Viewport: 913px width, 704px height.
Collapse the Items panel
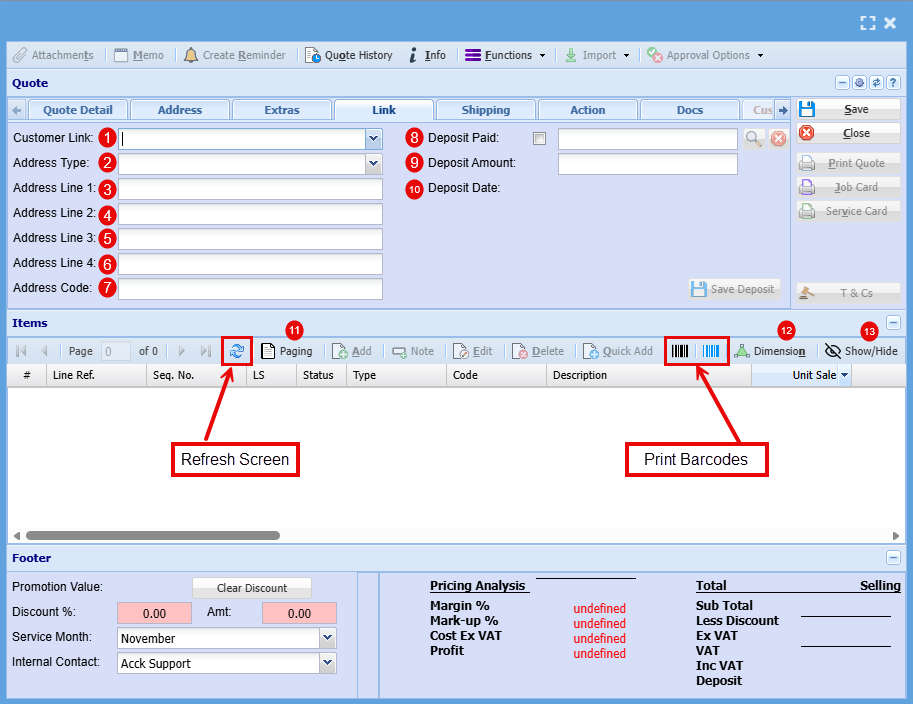point(893,323)
